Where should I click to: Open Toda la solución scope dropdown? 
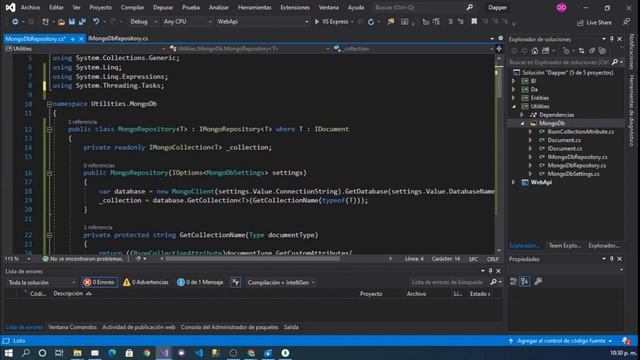(41, 282)
